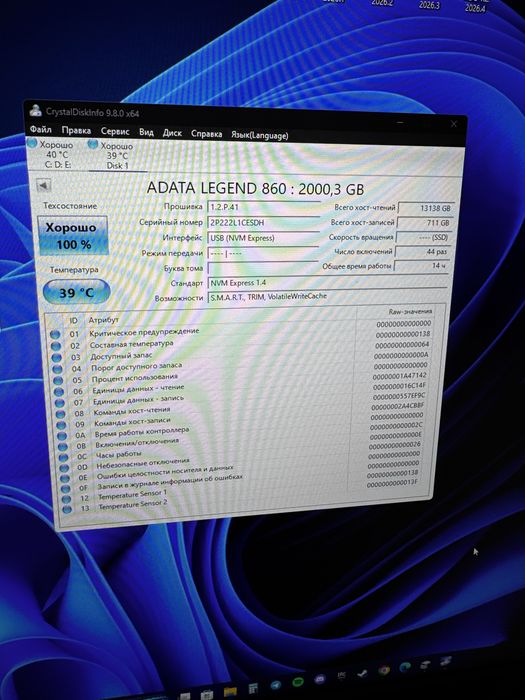Open File Explorer from the taskbar
525x700 pixels.
(x=230, y=692)
